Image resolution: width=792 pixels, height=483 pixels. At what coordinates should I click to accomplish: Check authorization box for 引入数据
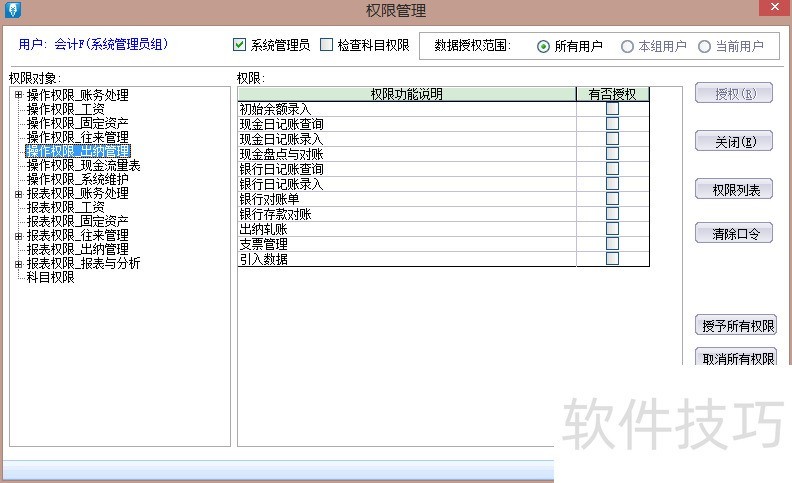pos(612,259)
